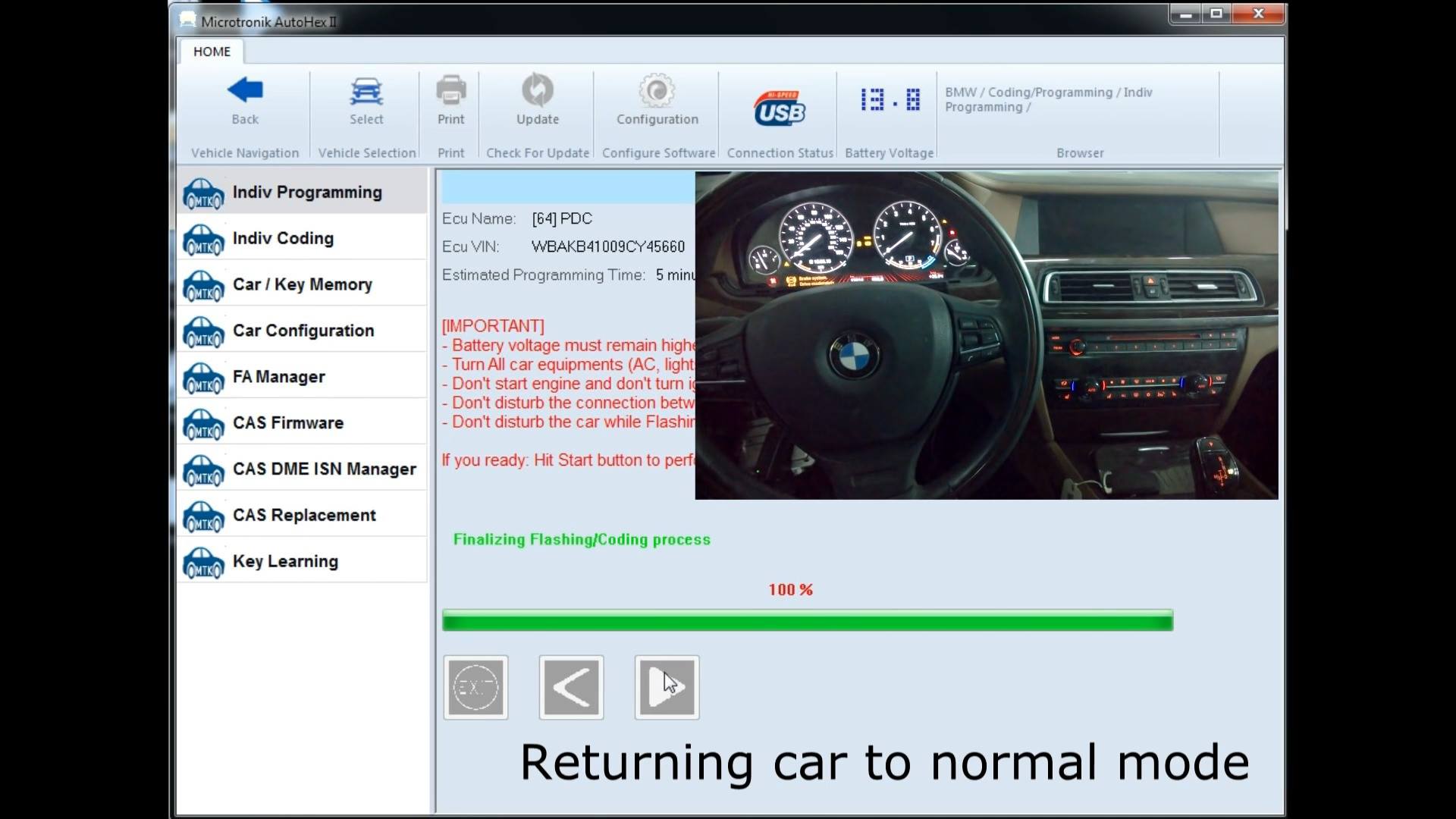Open CAS DME ISN Manager
Image resolution: width=1456 pixels, height=819 pixels.
coord(302,469)
